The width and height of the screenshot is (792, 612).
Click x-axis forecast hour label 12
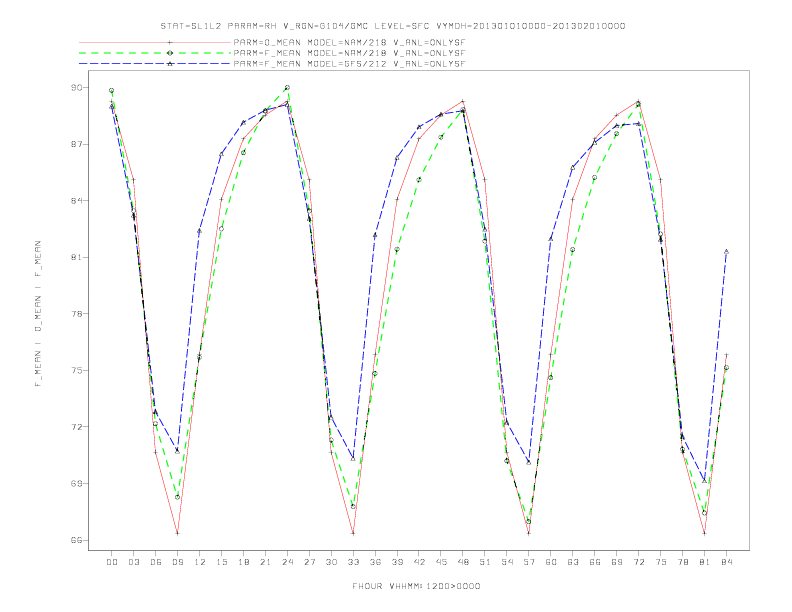tap(200, 562)
